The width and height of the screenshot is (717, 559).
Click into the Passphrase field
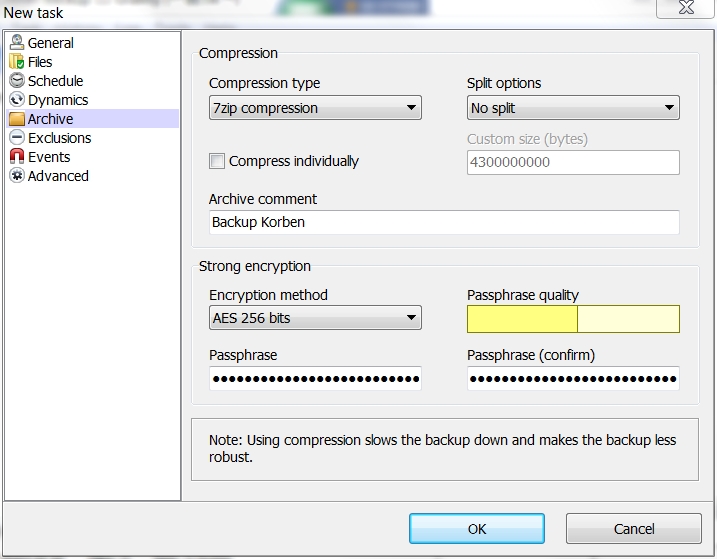point(315,378)
